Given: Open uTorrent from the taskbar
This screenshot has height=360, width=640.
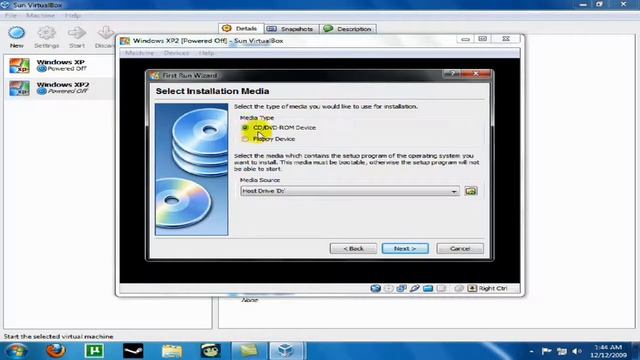Looking at the screenshot, I should click(x=94, y=351).
